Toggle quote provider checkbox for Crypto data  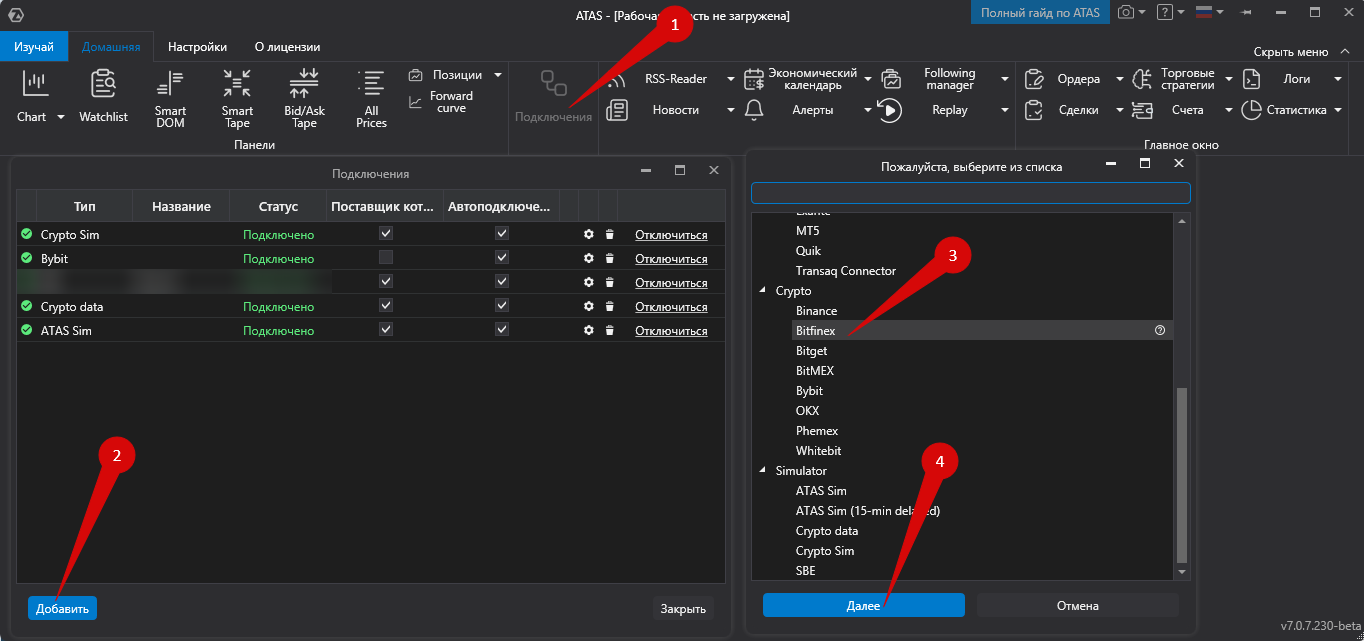click(x=386, y=305)
